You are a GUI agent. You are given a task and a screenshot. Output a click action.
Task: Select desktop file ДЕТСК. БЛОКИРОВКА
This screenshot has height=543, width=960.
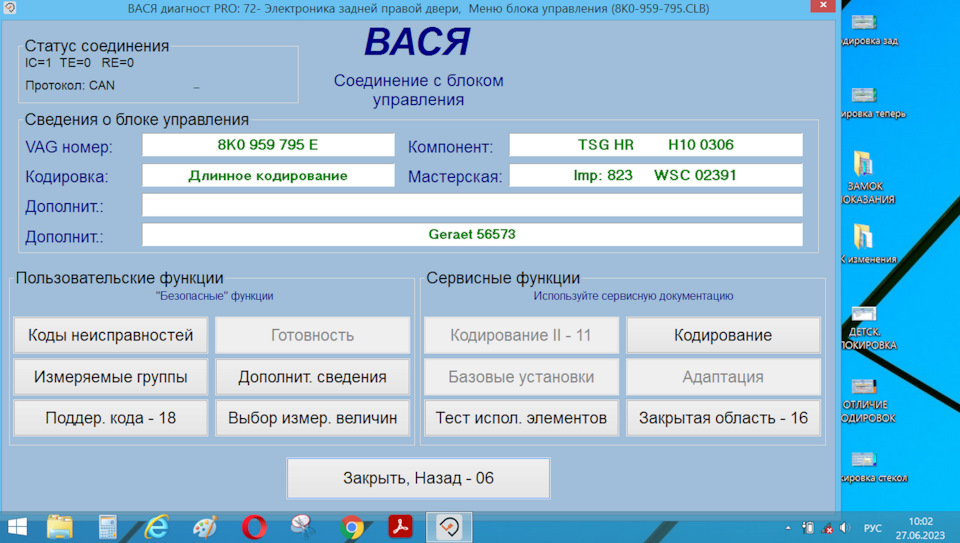point(868,328)
